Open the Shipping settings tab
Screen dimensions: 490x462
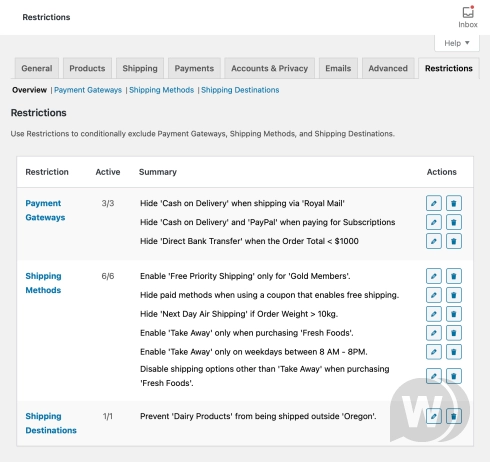coord(140,68)
